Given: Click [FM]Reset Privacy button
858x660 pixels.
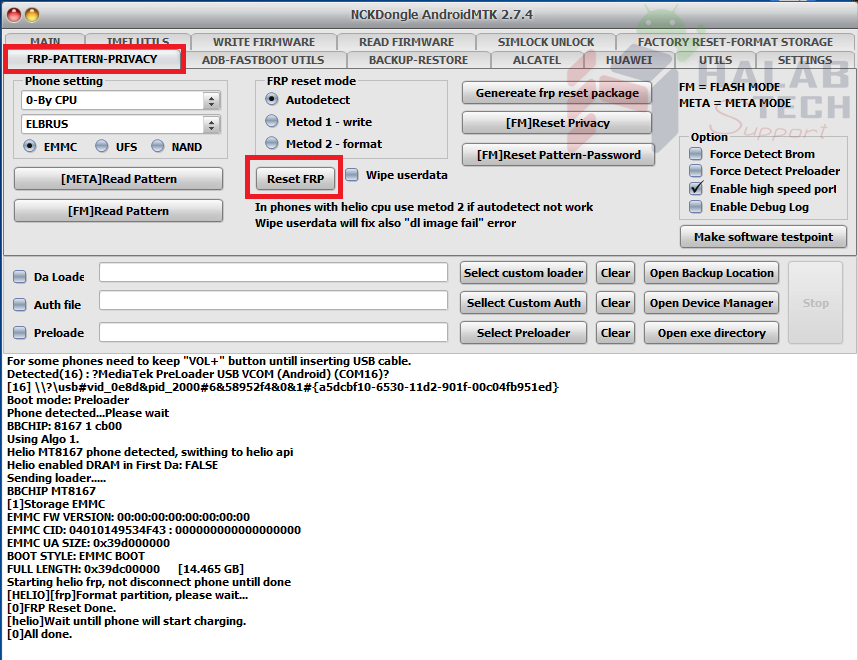Looking at the screenshot, I should click(557, 123).
